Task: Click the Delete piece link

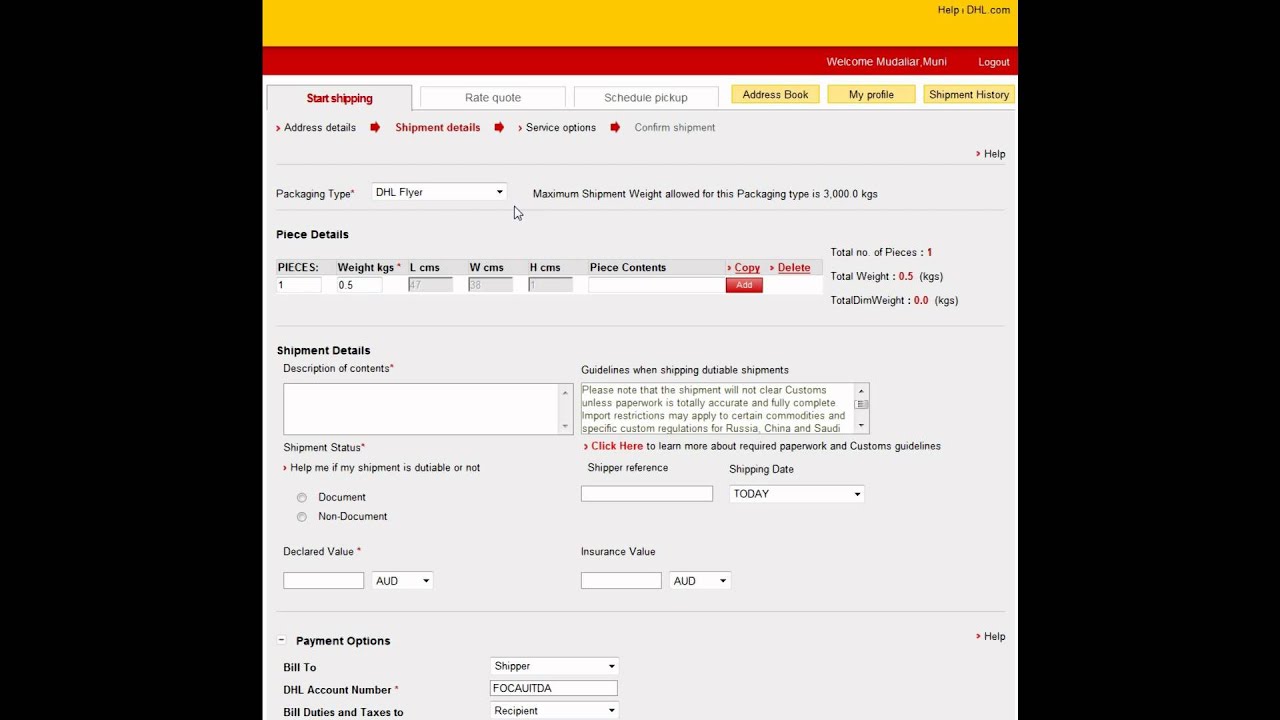Action: tap(794, 268)
